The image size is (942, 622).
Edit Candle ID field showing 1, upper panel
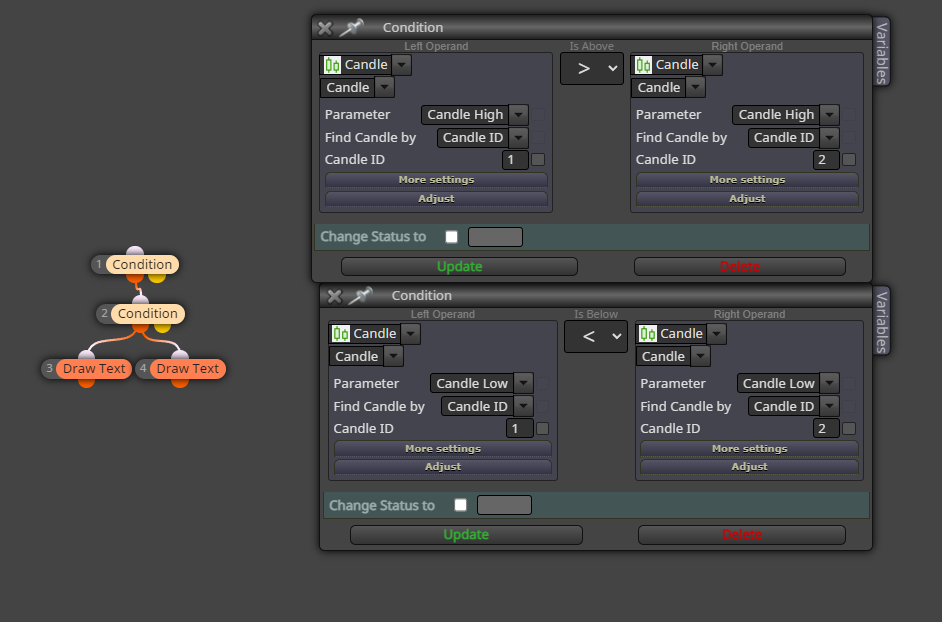tap(515, 160)
